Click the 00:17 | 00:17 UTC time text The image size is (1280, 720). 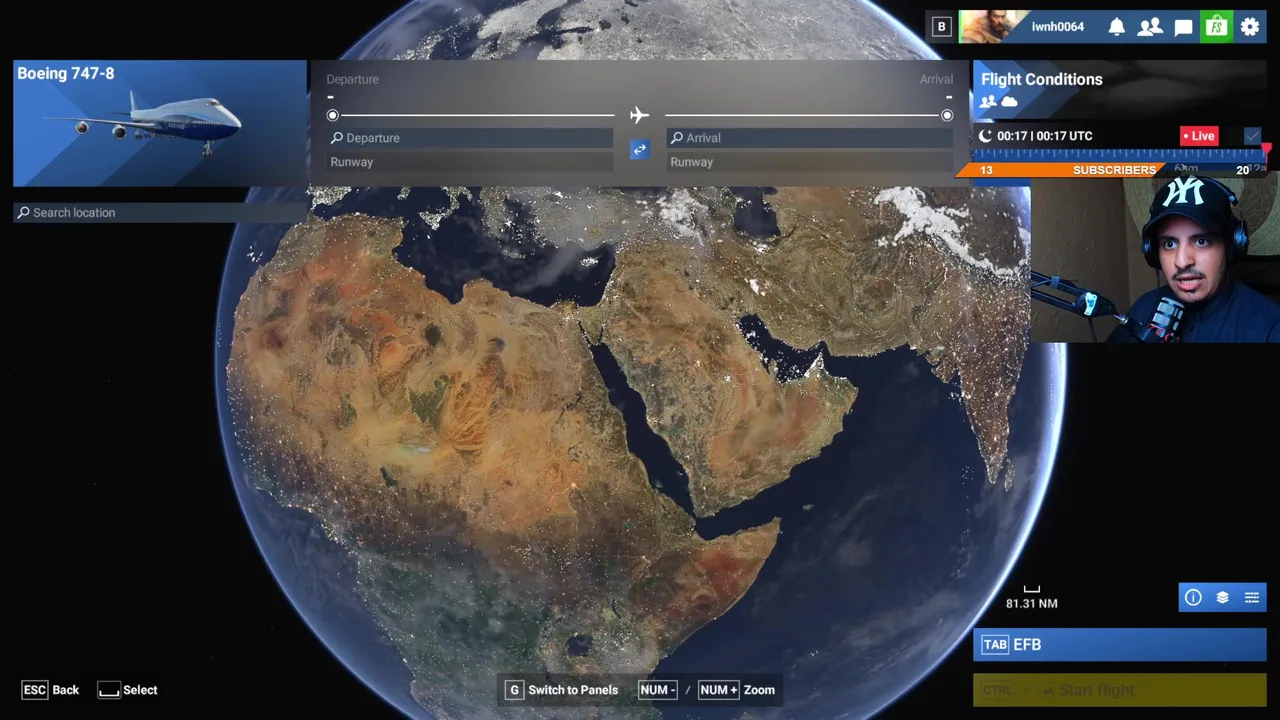[1045, 136]
